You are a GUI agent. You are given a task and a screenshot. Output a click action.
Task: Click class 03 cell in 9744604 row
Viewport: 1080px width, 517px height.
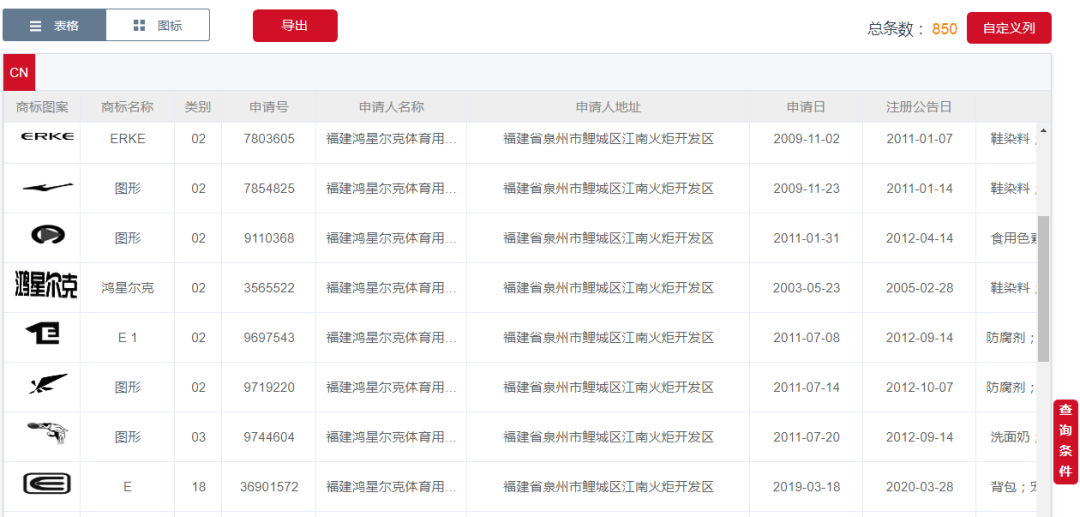point(198,436)
